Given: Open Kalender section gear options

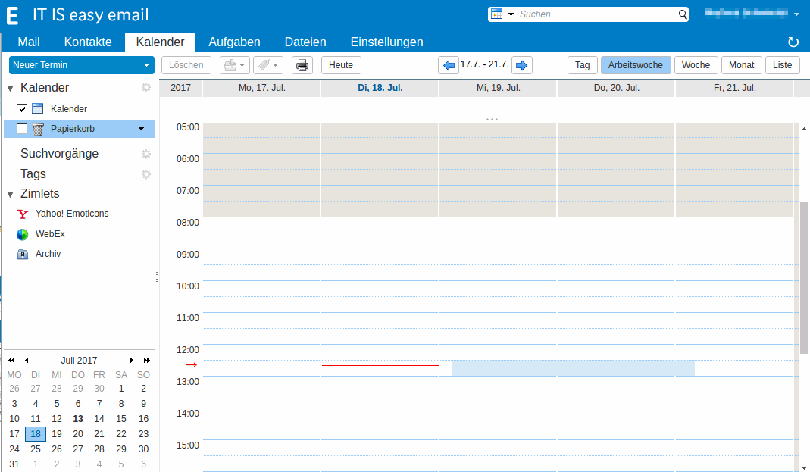Looking at the screenshot, I should click(147, 87).
